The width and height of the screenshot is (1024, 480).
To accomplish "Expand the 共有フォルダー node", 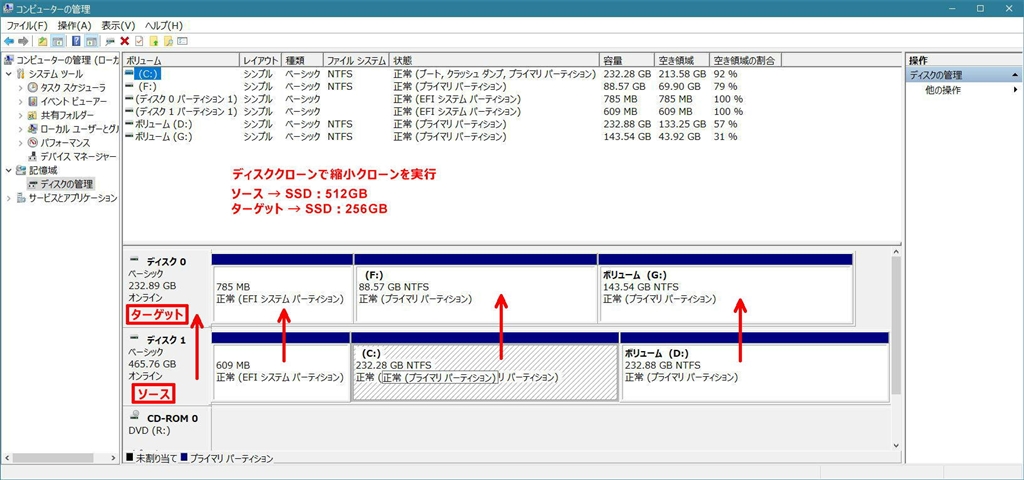I will [x=21, y=115].
